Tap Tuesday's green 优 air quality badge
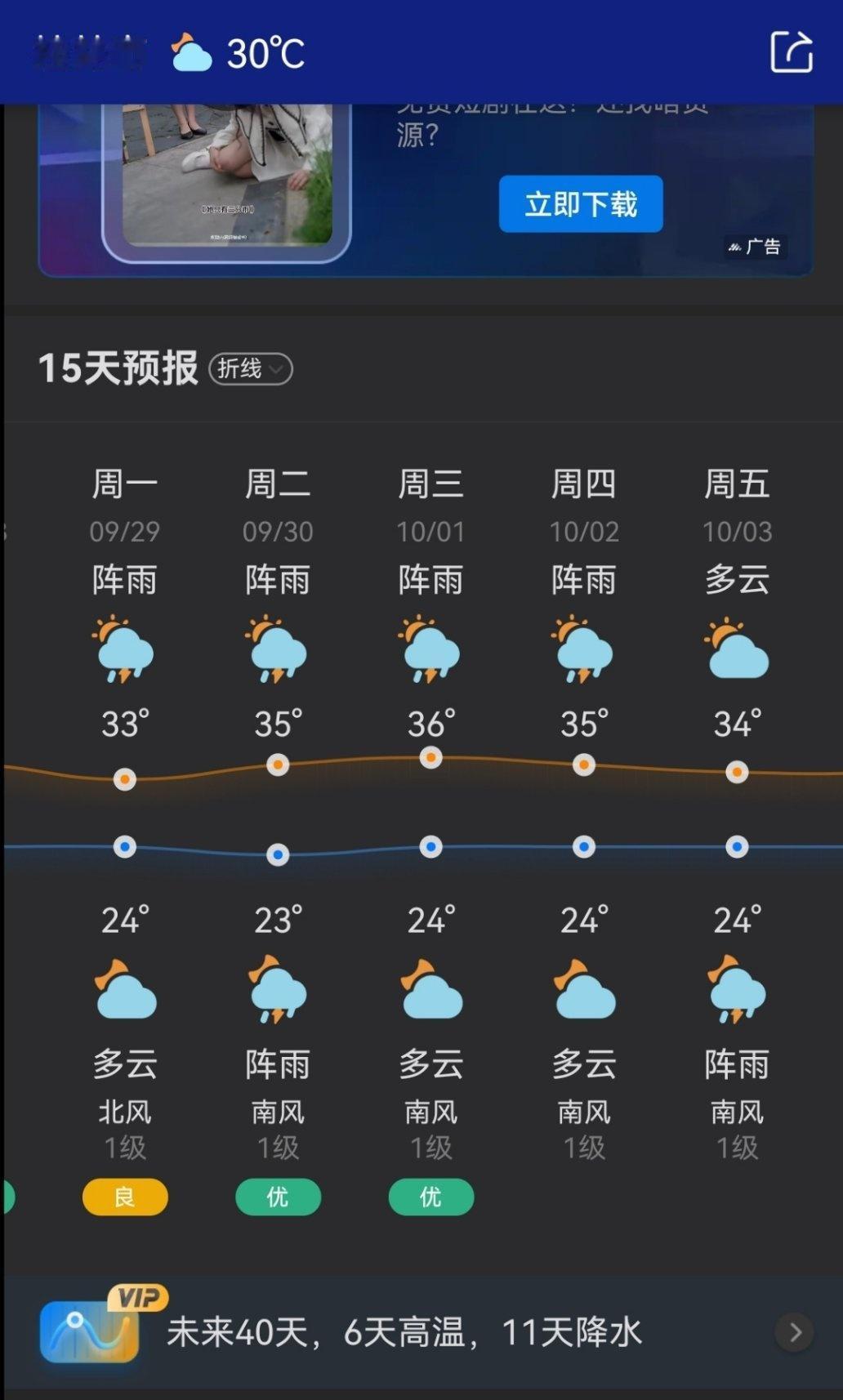Screen dimensions: 843x1400 click(x=278, y=1197)
